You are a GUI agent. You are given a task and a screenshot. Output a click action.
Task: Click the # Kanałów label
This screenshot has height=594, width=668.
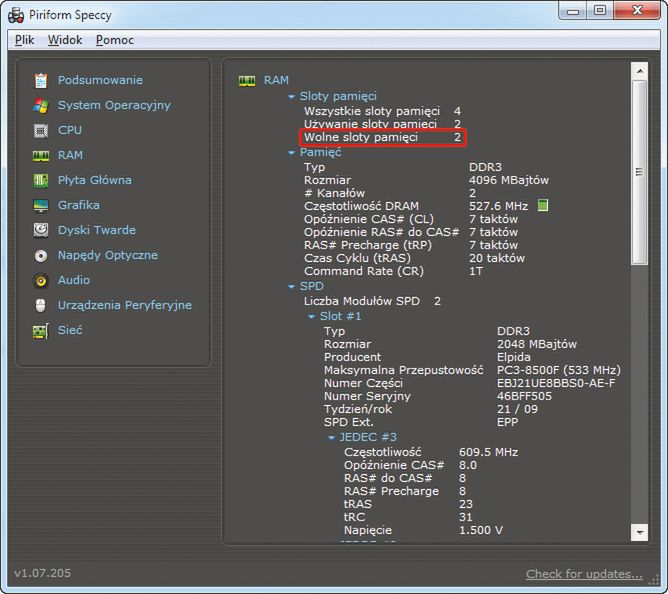(x=334, y=193)
